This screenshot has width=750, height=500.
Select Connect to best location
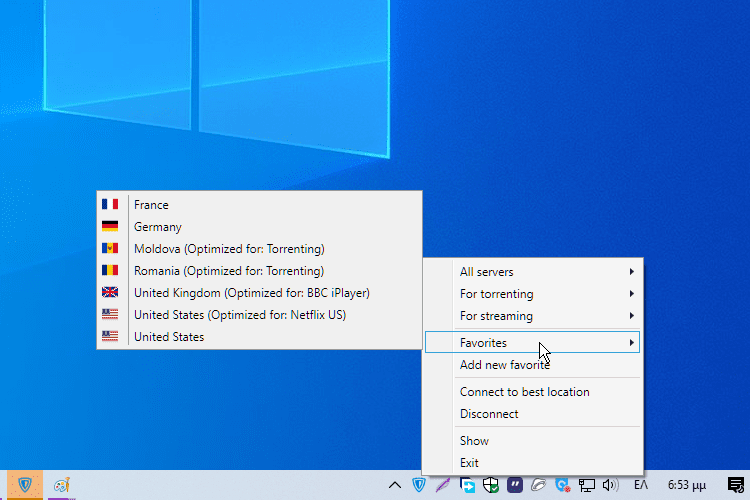point(532,392)
